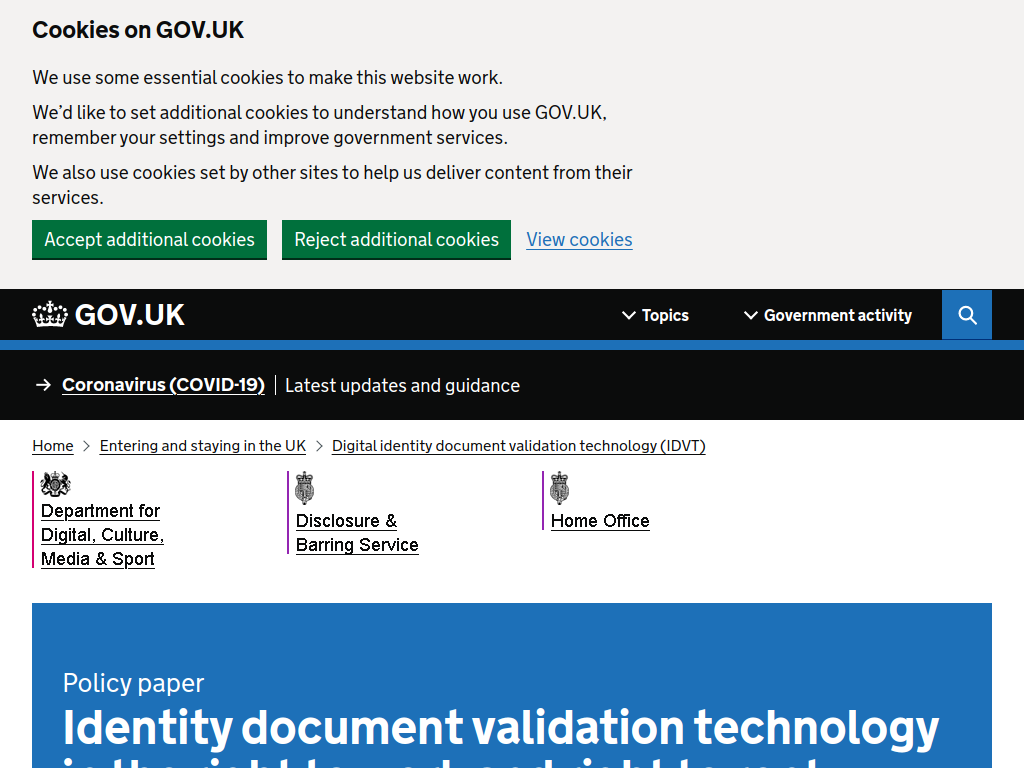The image size is (1024, 768).
Task: Click the essential cookies sentence
Action: click(x=268, y=78)
